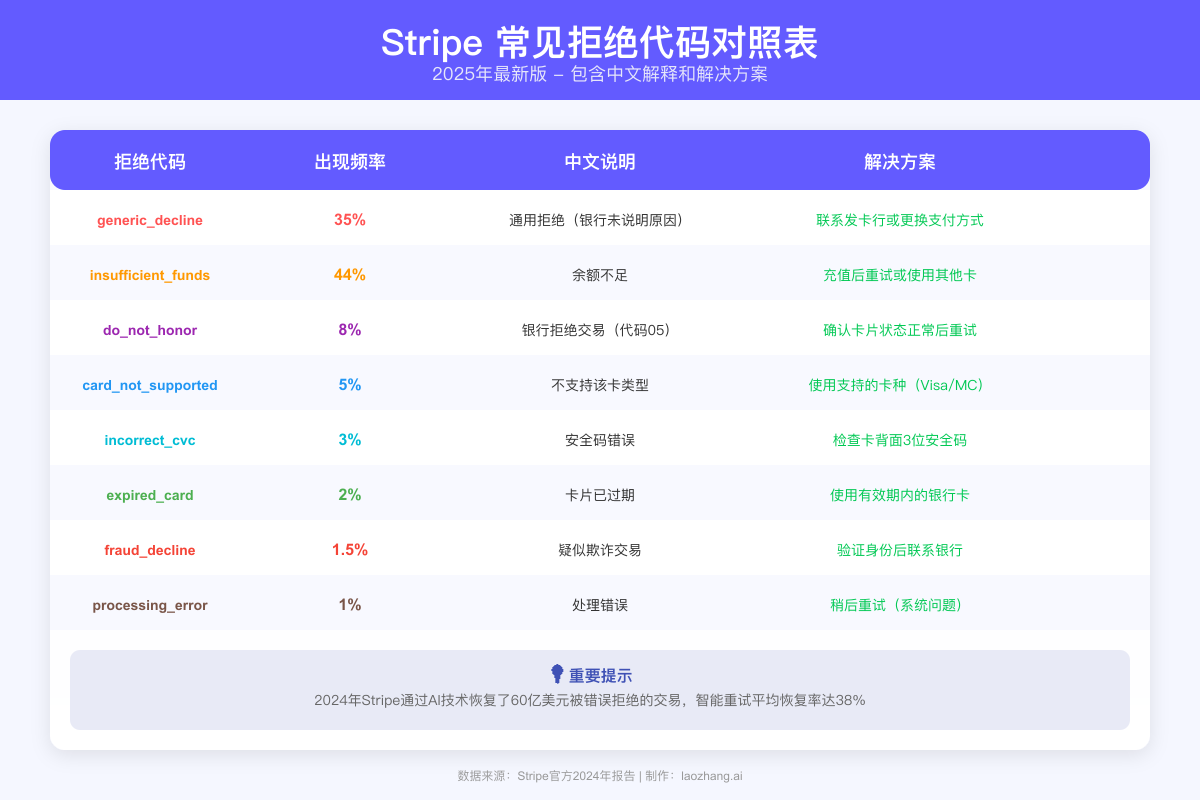Select the 拒绝代码 column header

click(150, 162)
